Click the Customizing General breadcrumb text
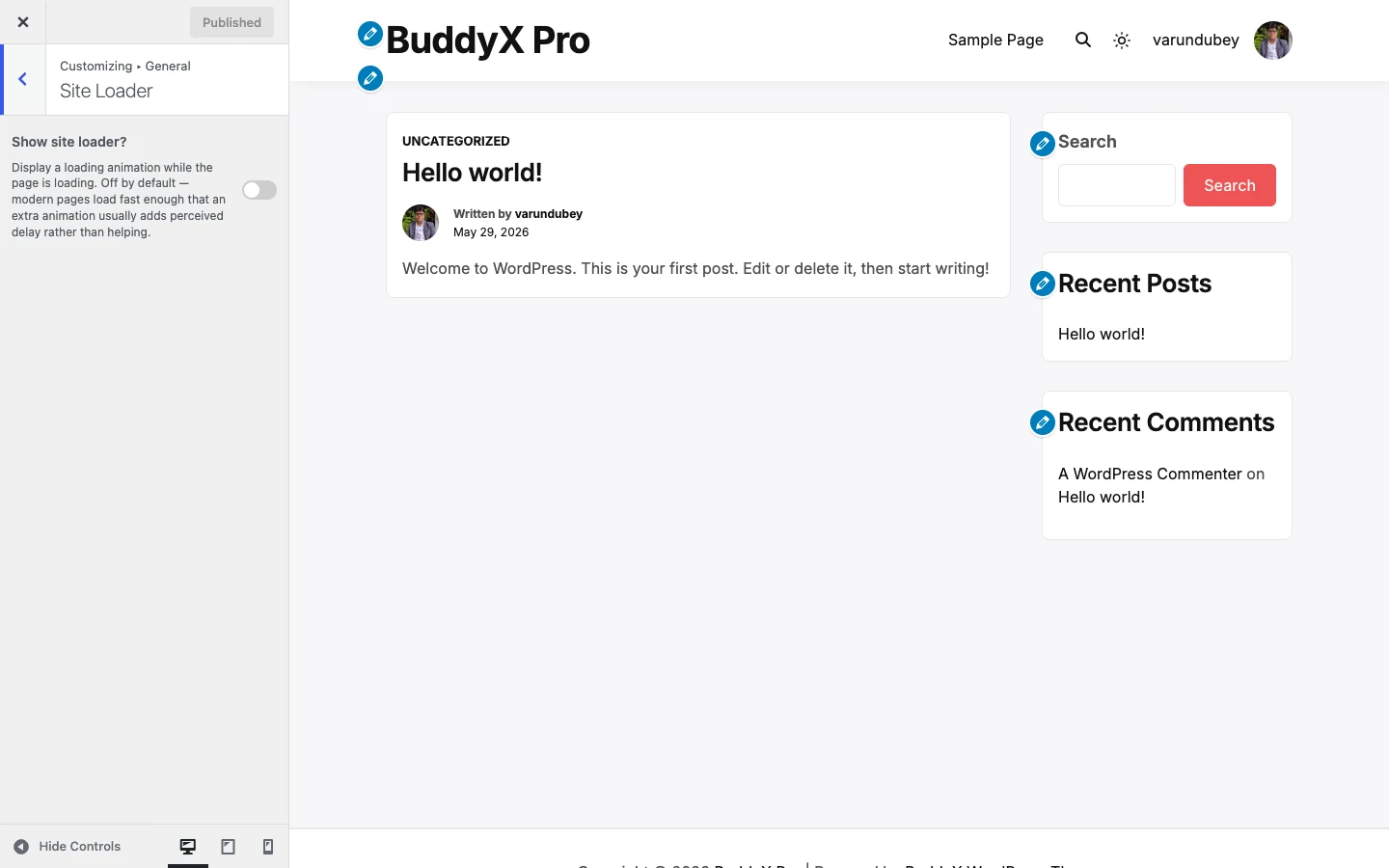Image resolution: width=1389 pixels, height=868 pixels. click(x=125, y=66)
